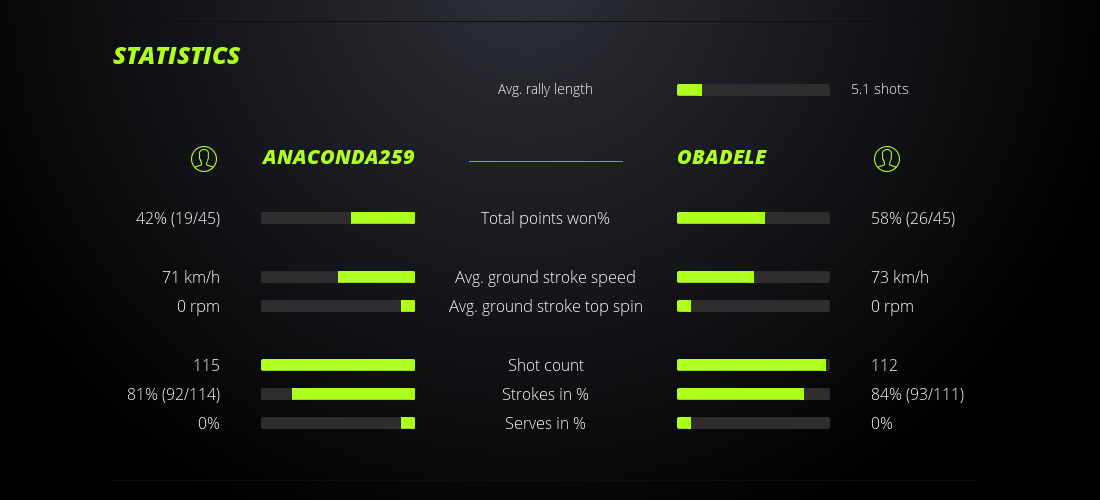Click the Total points won% label
This screenshot has height=500, width=1100.
point(545,218)
